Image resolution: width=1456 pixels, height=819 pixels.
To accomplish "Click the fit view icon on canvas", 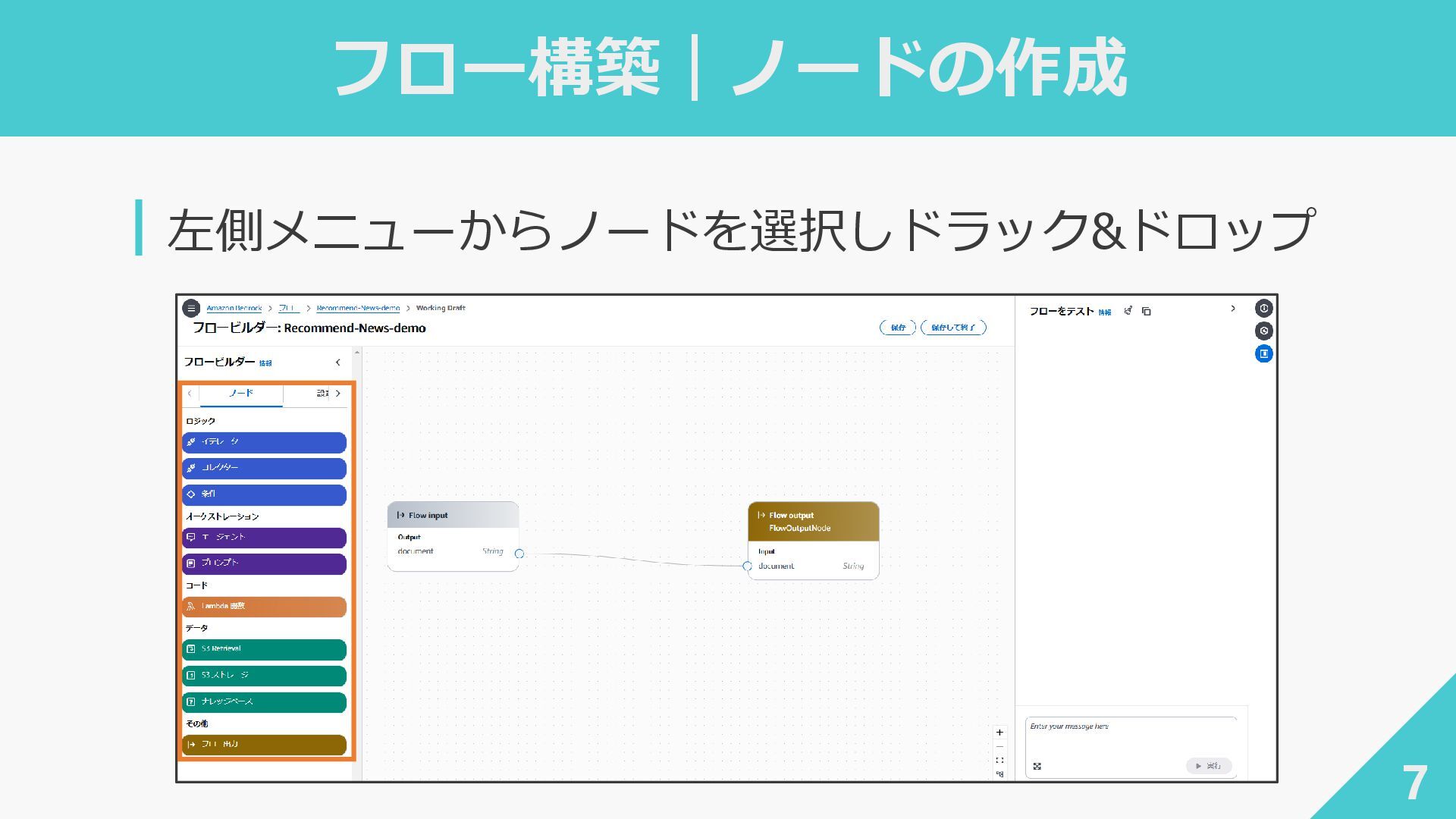I will point(999,761).
